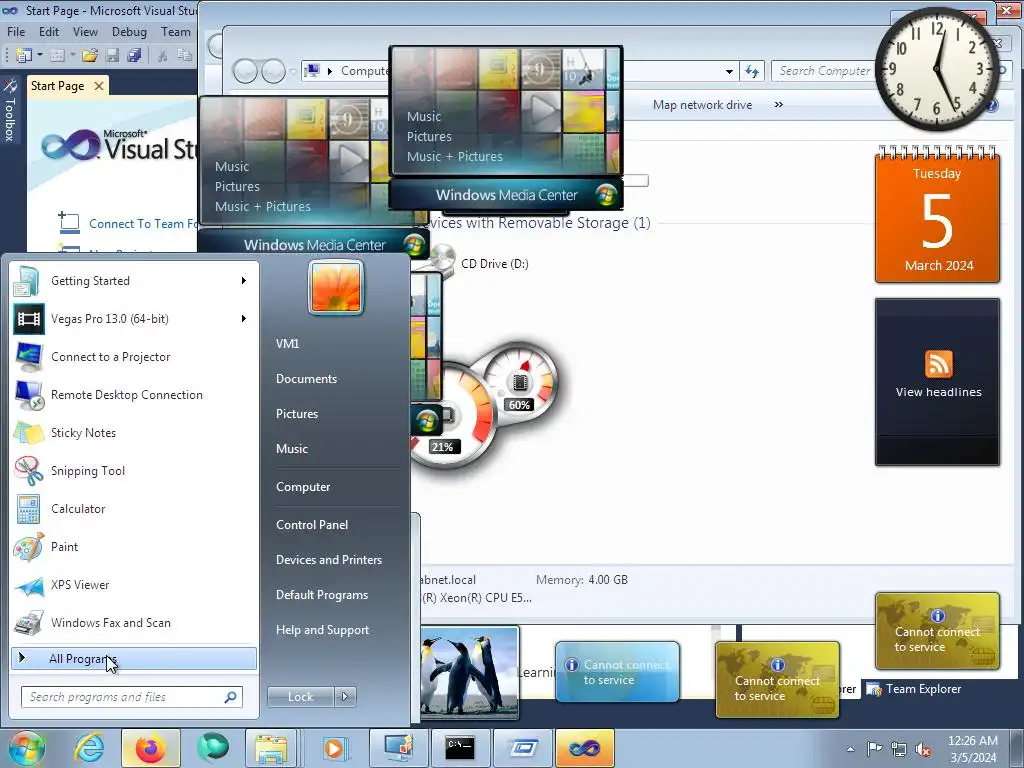
Task: Click New Project toolbar icon in Visual Studio
Action: [x=24, y=56]
